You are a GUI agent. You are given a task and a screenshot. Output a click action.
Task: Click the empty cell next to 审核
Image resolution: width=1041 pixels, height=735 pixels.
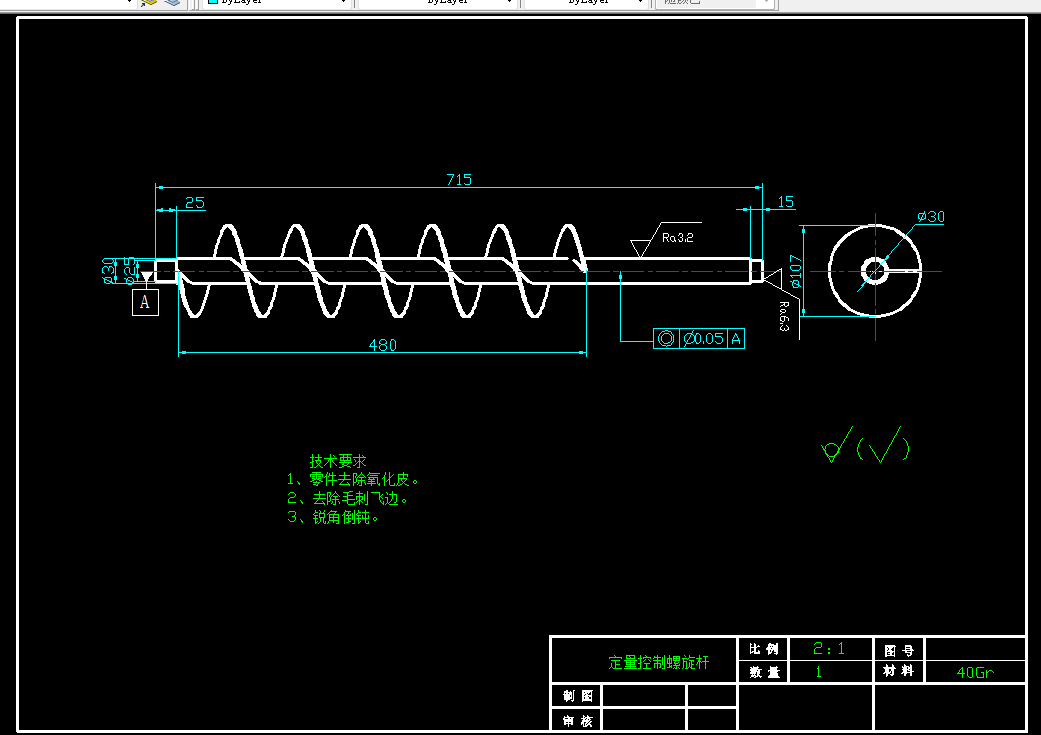(644, 720)
